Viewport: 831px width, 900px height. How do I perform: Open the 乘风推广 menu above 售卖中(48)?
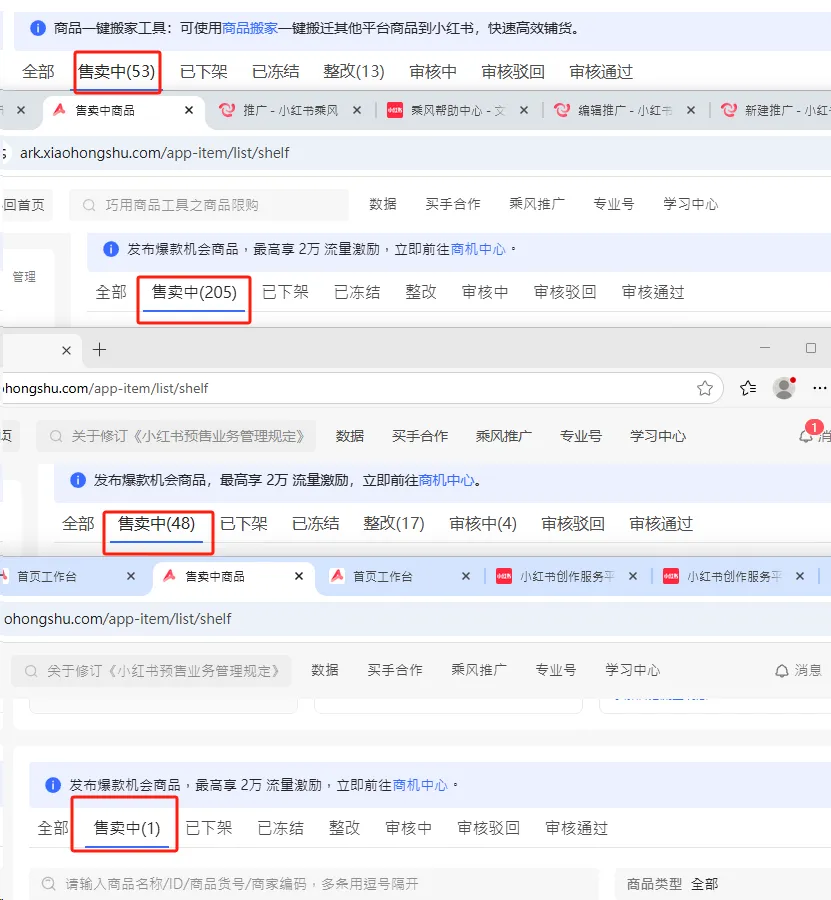pyautogui.click(x=503, y=436)
